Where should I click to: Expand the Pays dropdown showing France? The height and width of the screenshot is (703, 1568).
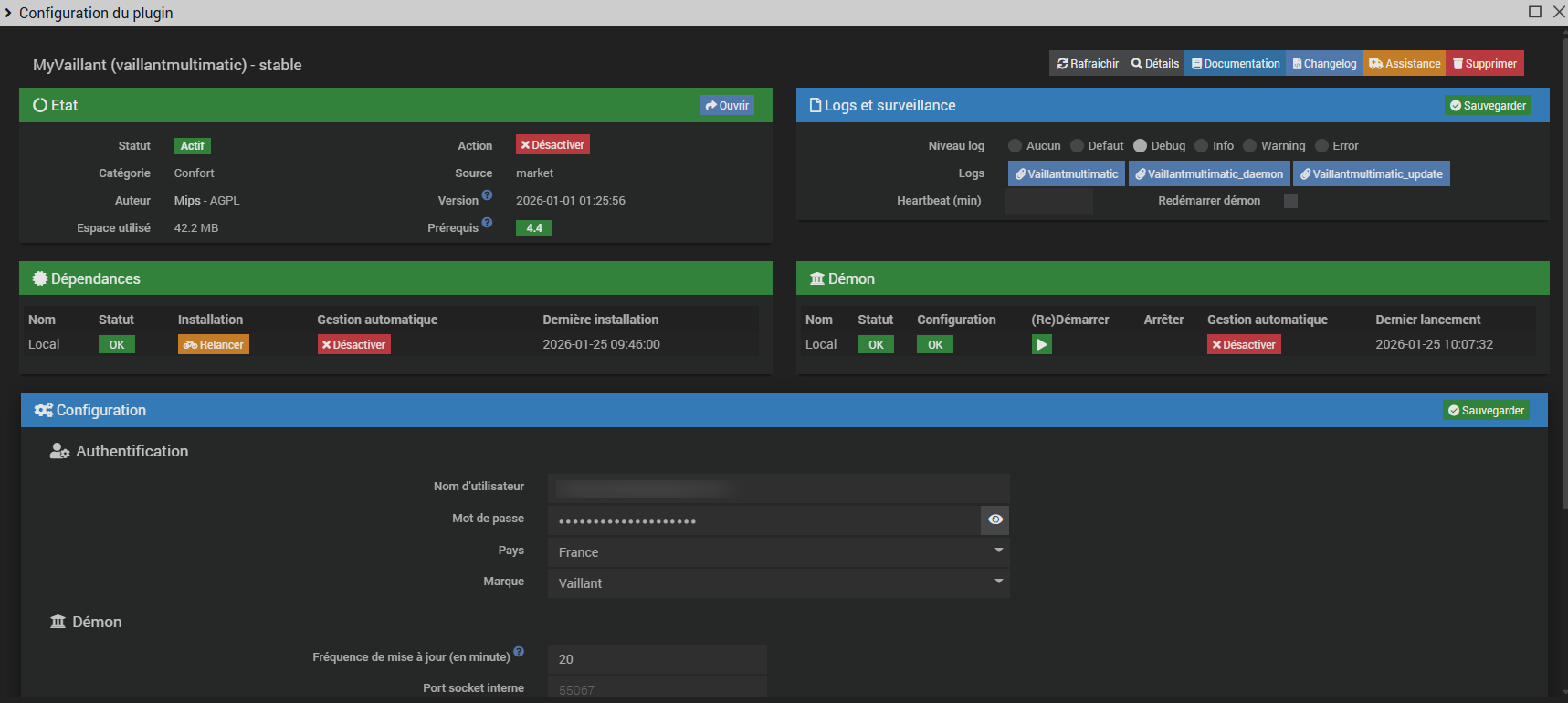[778, 551]
